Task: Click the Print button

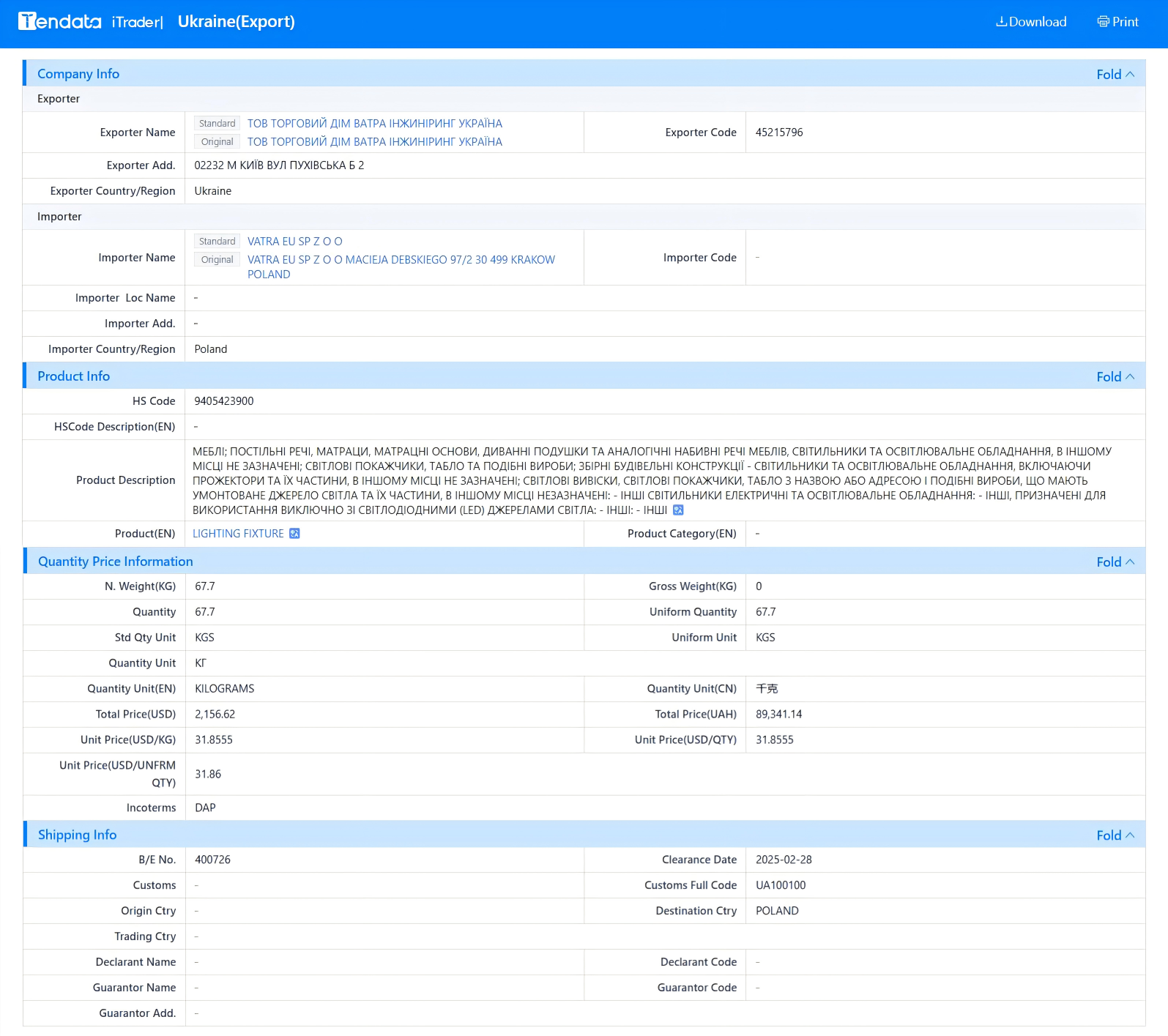Action: tap(1117, 22)
